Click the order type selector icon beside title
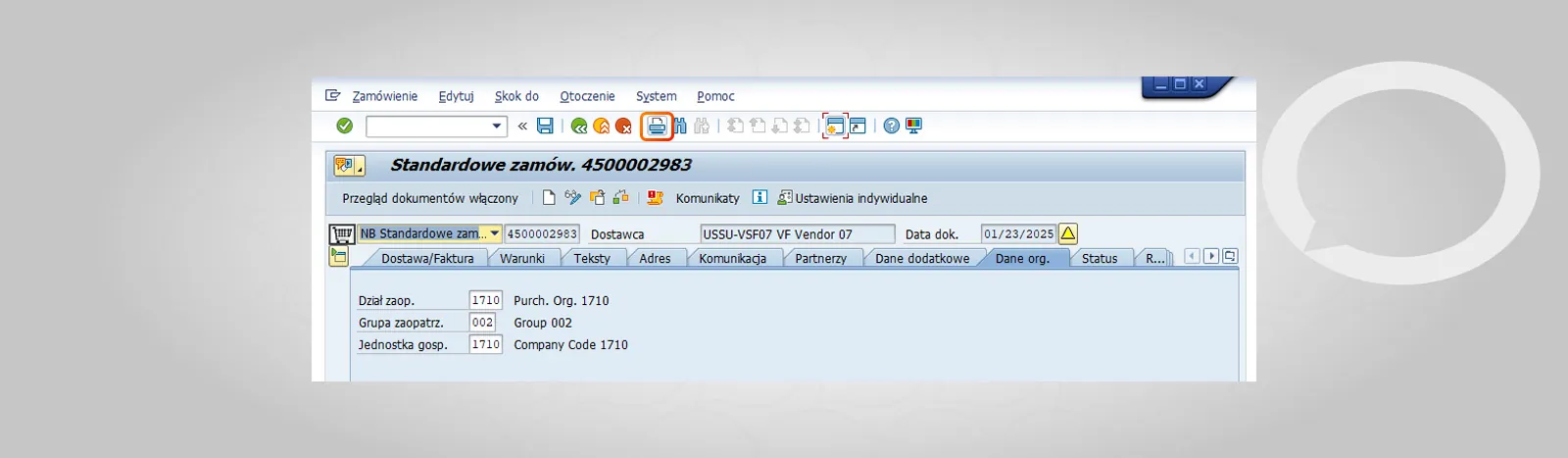1568x458 pixels. 348,166
